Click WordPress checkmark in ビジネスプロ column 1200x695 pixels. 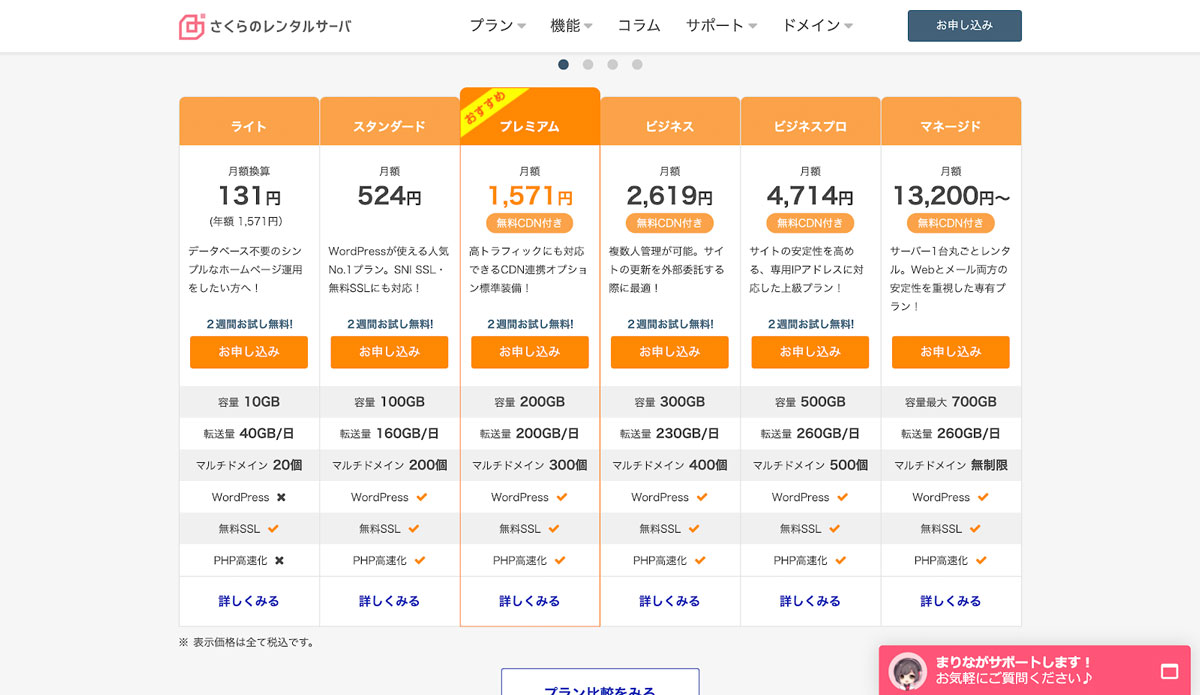click(x=843, y=497)
